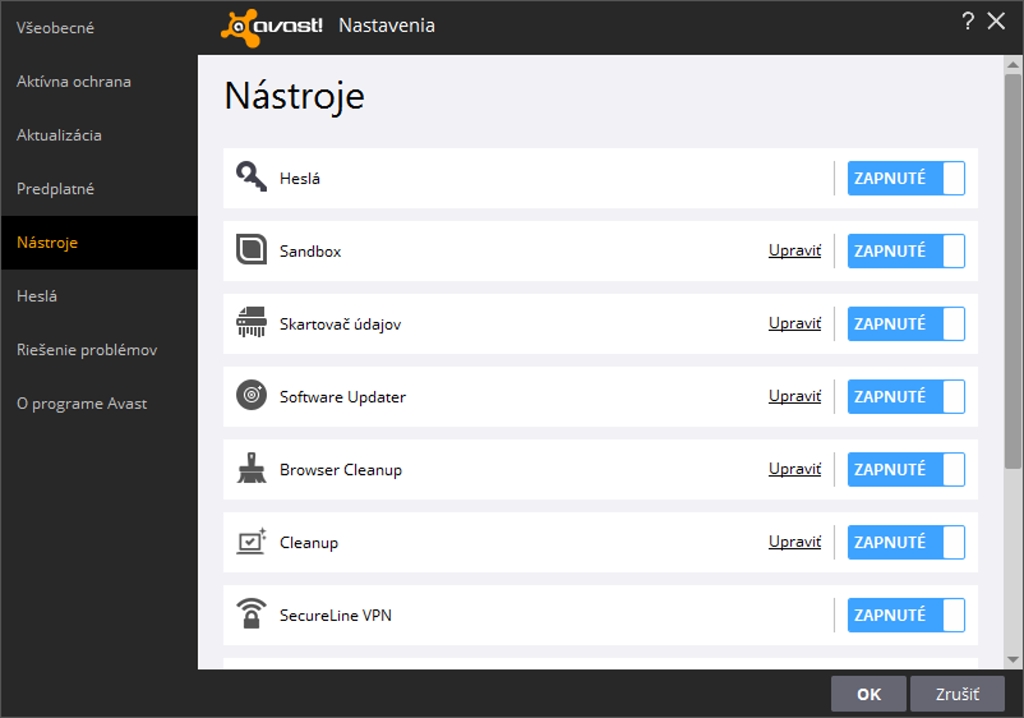Select Riešenie problémov in the sidebar
The width and height of the screenshot is (1024, 718).
coord(87,350)
